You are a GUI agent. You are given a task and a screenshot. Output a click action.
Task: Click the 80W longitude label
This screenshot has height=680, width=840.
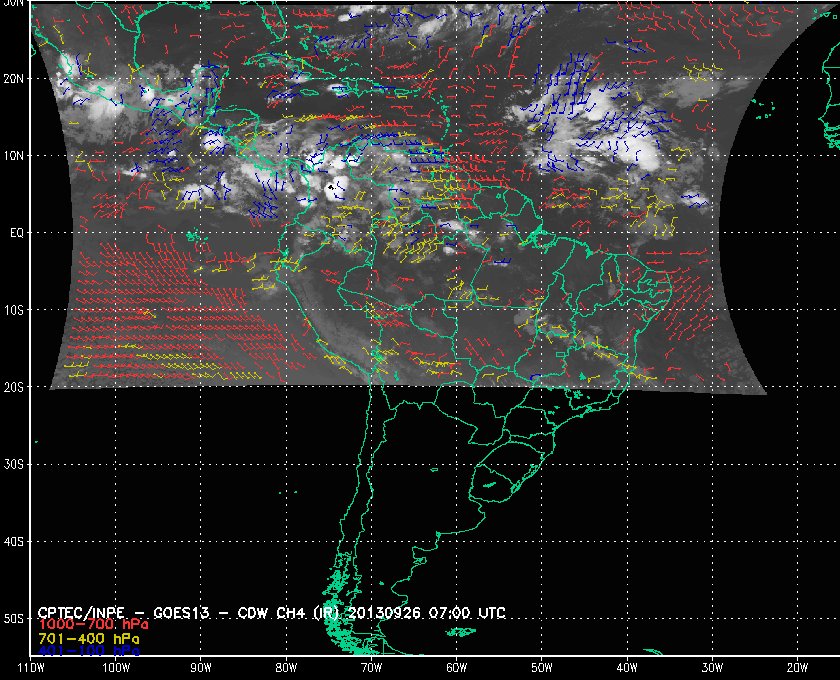[x=286, y=668]
